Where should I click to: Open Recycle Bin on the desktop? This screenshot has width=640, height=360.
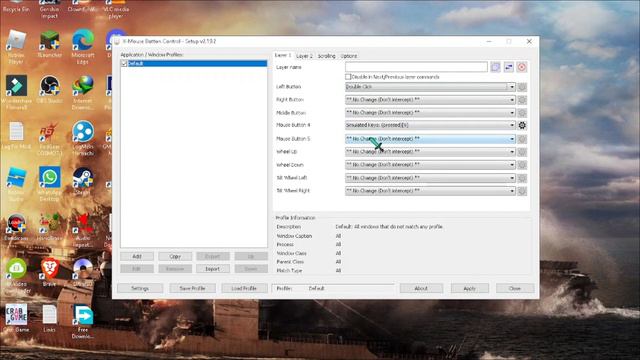click(16, 7)
